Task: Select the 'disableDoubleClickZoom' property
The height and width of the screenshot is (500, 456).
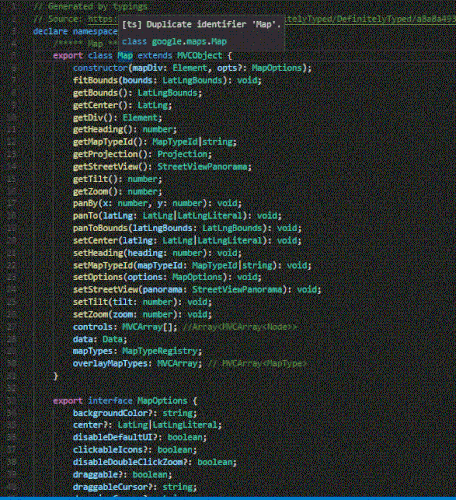Action: [128, 462]
